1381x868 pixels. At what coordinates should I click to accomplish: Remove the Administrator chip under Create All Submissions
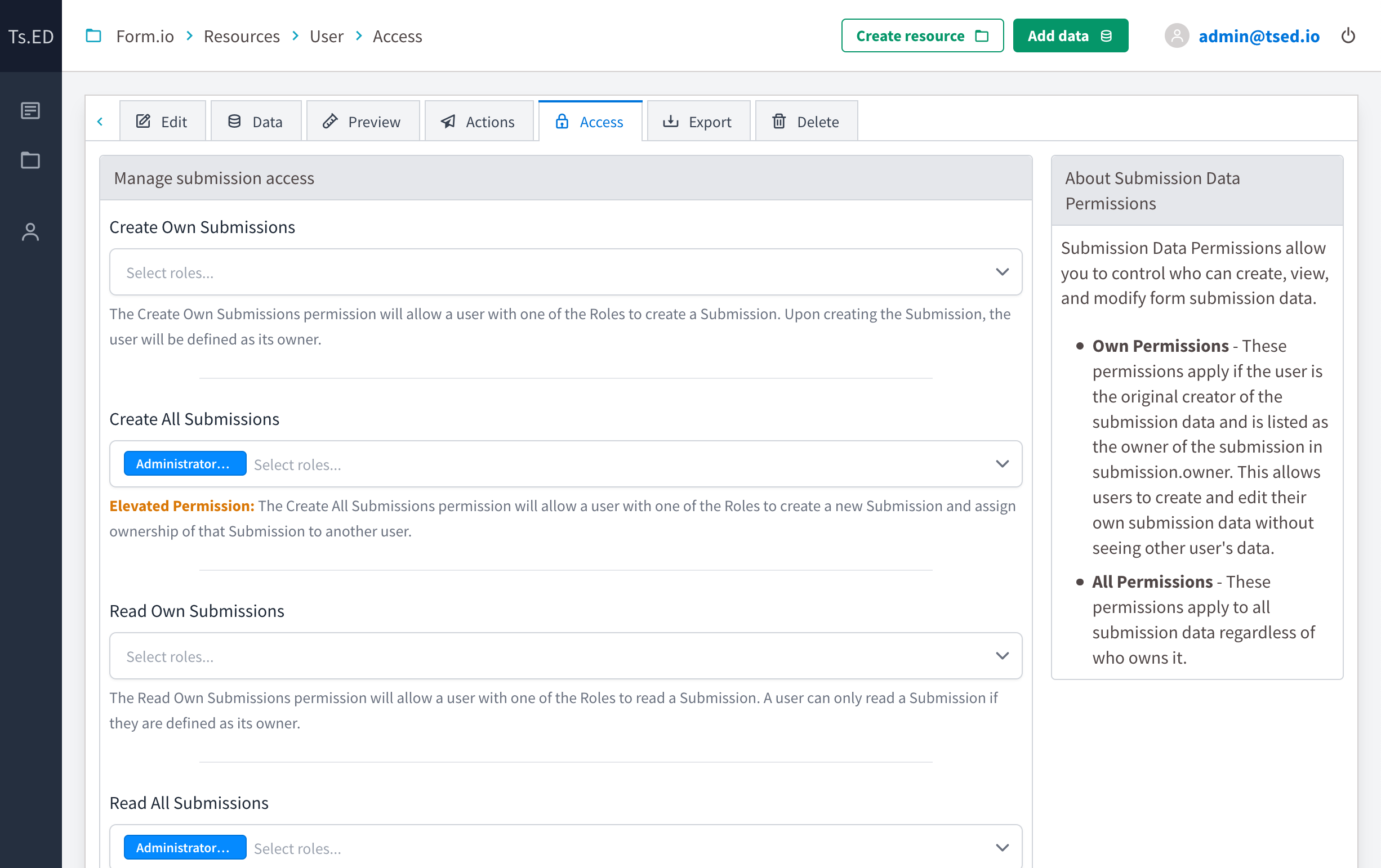click(x=185, y=463)
